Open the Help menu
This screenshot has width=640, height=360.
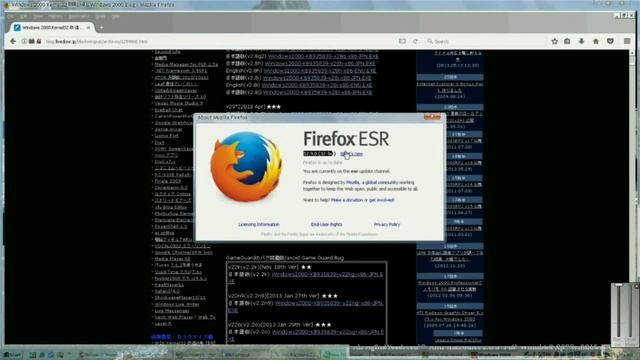(116, 16)
